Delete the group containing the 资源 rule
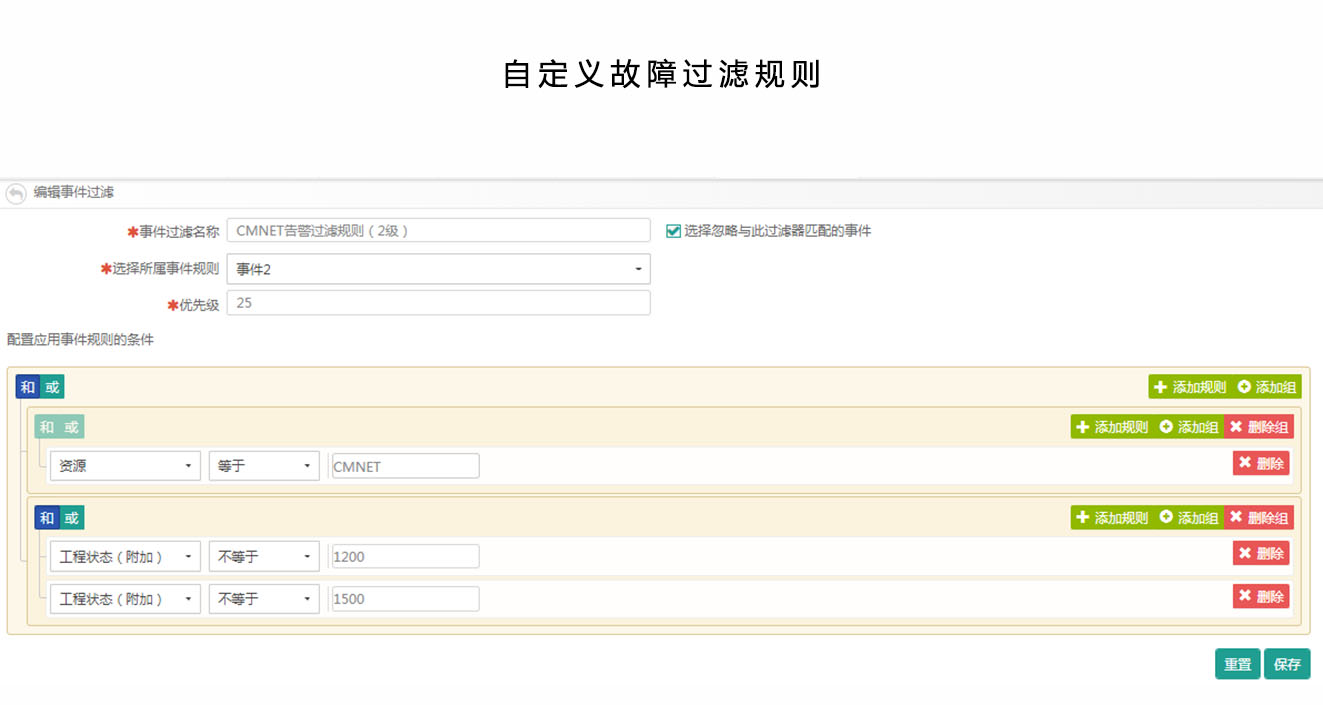This screenshot has width=1323, height=705. 1259,427
